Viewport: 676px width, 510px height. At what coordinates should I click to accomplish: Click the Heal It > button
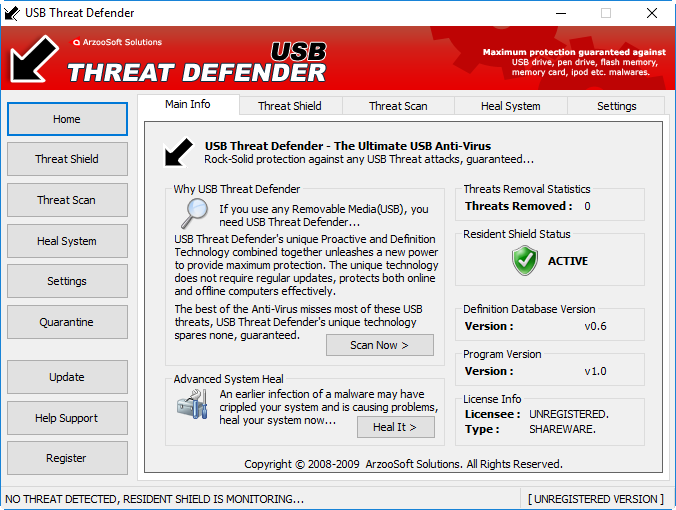click(x=396, y=427)
